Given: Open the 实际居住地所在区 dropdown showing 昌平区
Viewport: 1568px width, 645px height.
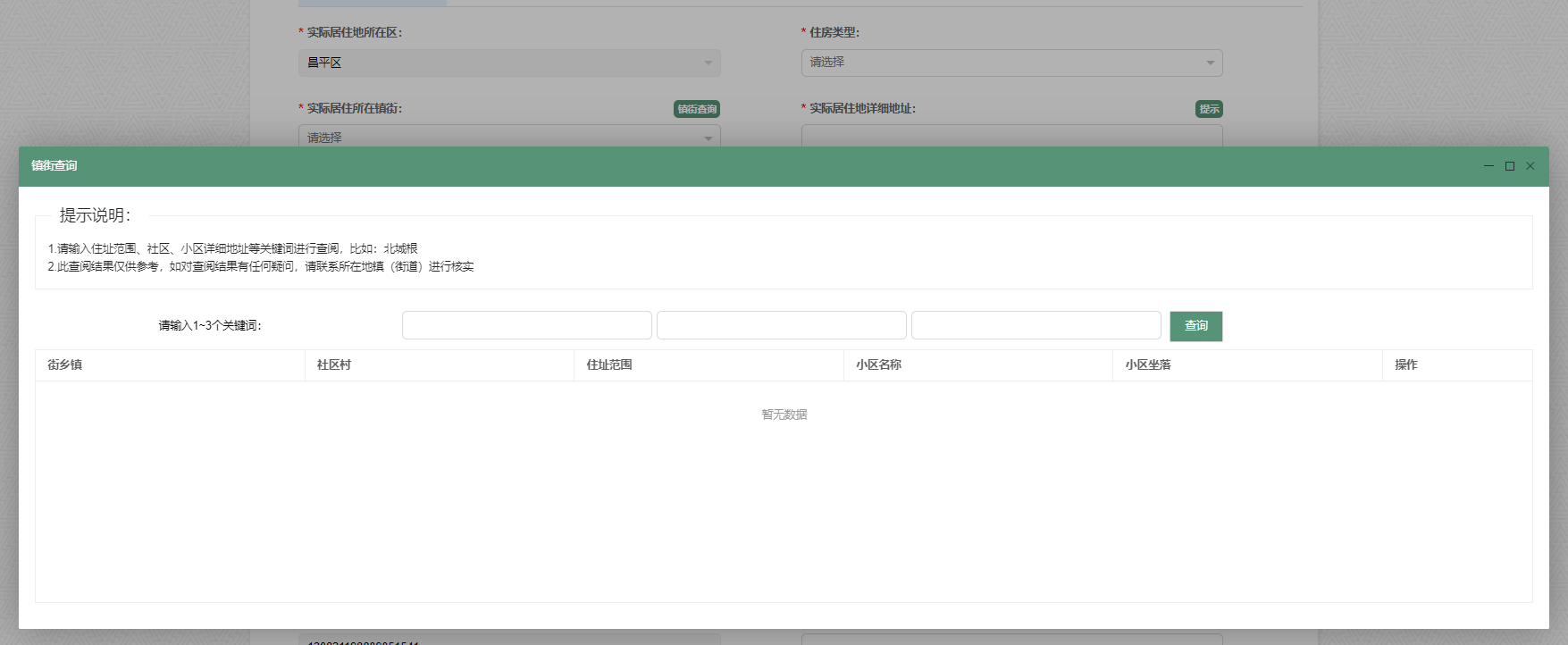Looking at the screenshot, I should click(x=509, y=63).
